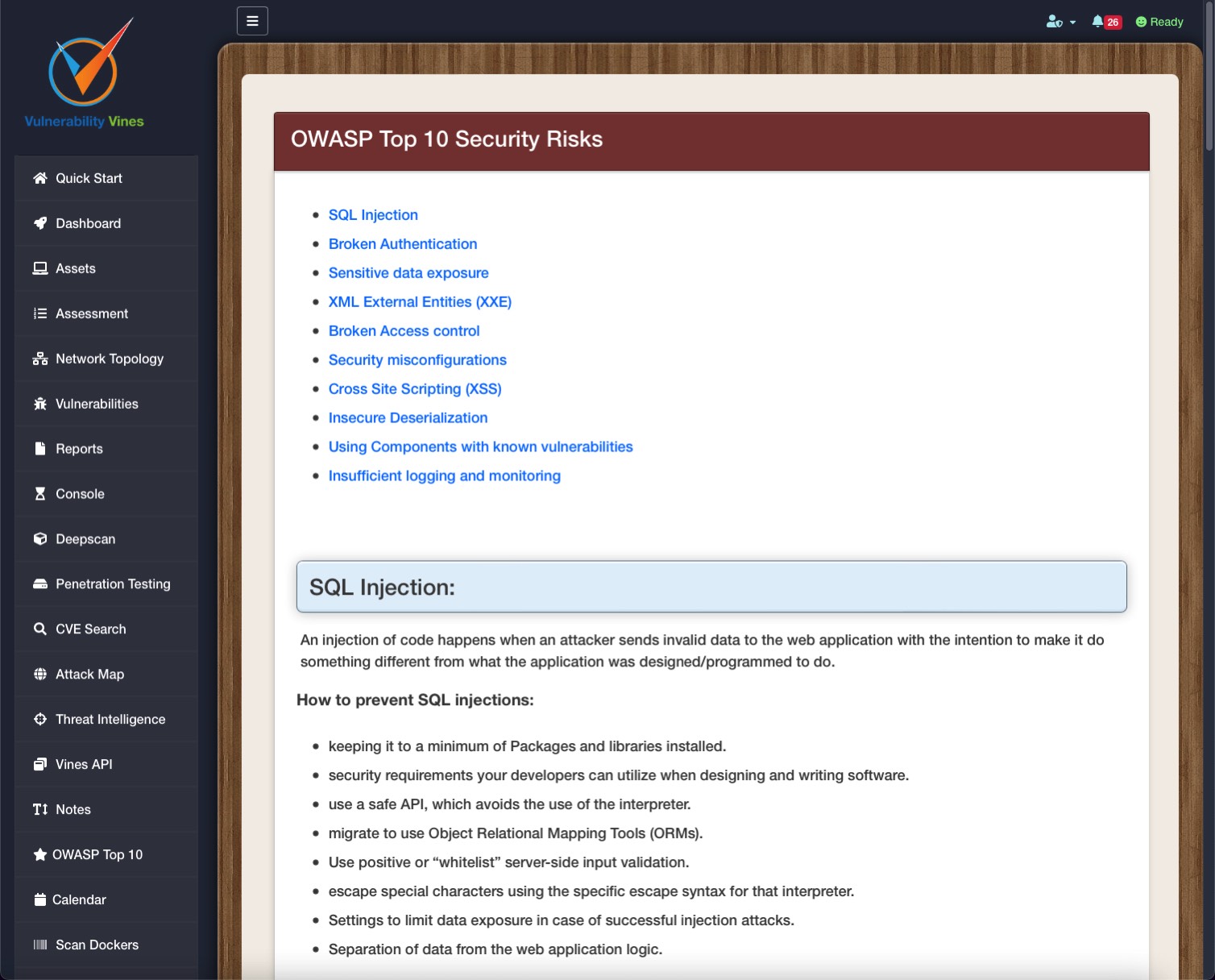1215x980 pixels.
Task: Open the Penetration Testing menu item
Action: (x=113, y=584)
